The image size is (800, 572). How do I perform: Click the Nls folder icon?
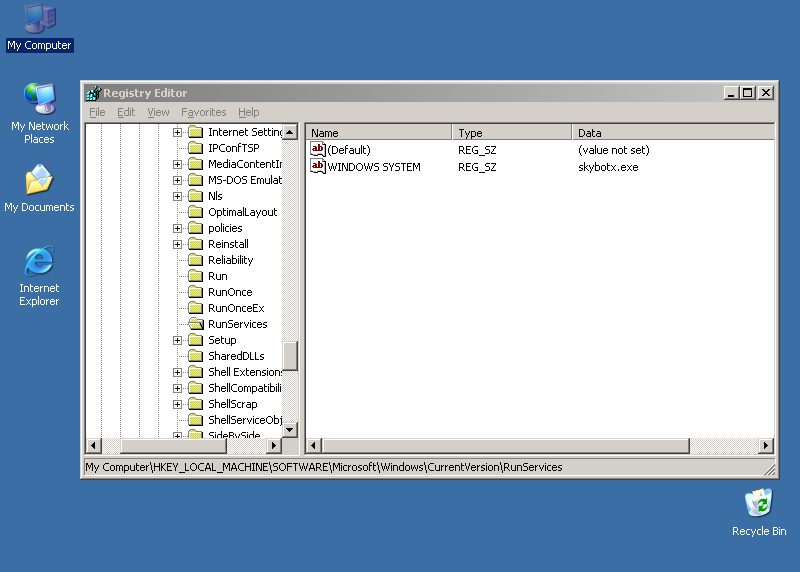pyautogui.click(x=195, y=196)
